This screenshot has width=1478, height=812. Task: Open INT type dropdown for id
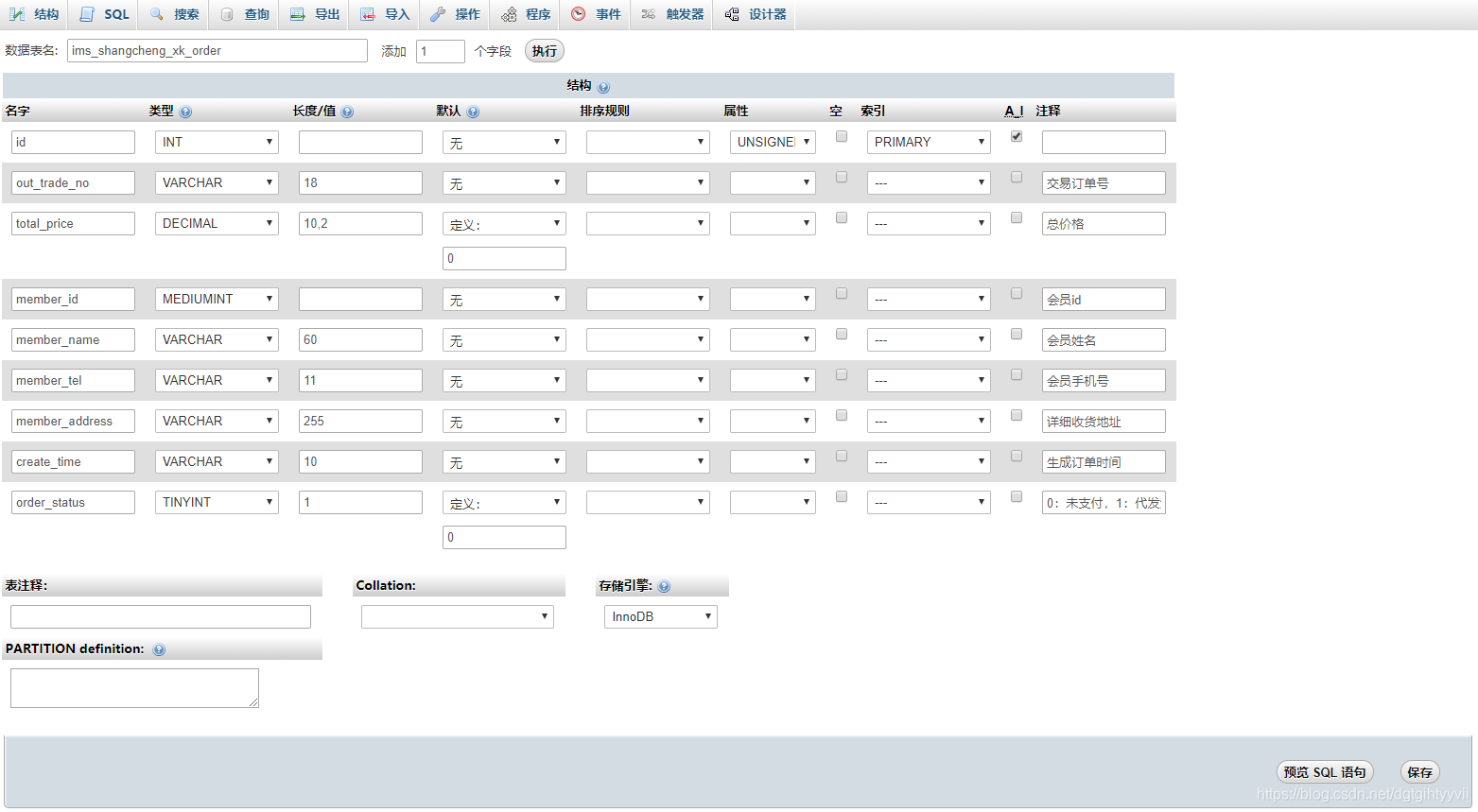[217, 142]
